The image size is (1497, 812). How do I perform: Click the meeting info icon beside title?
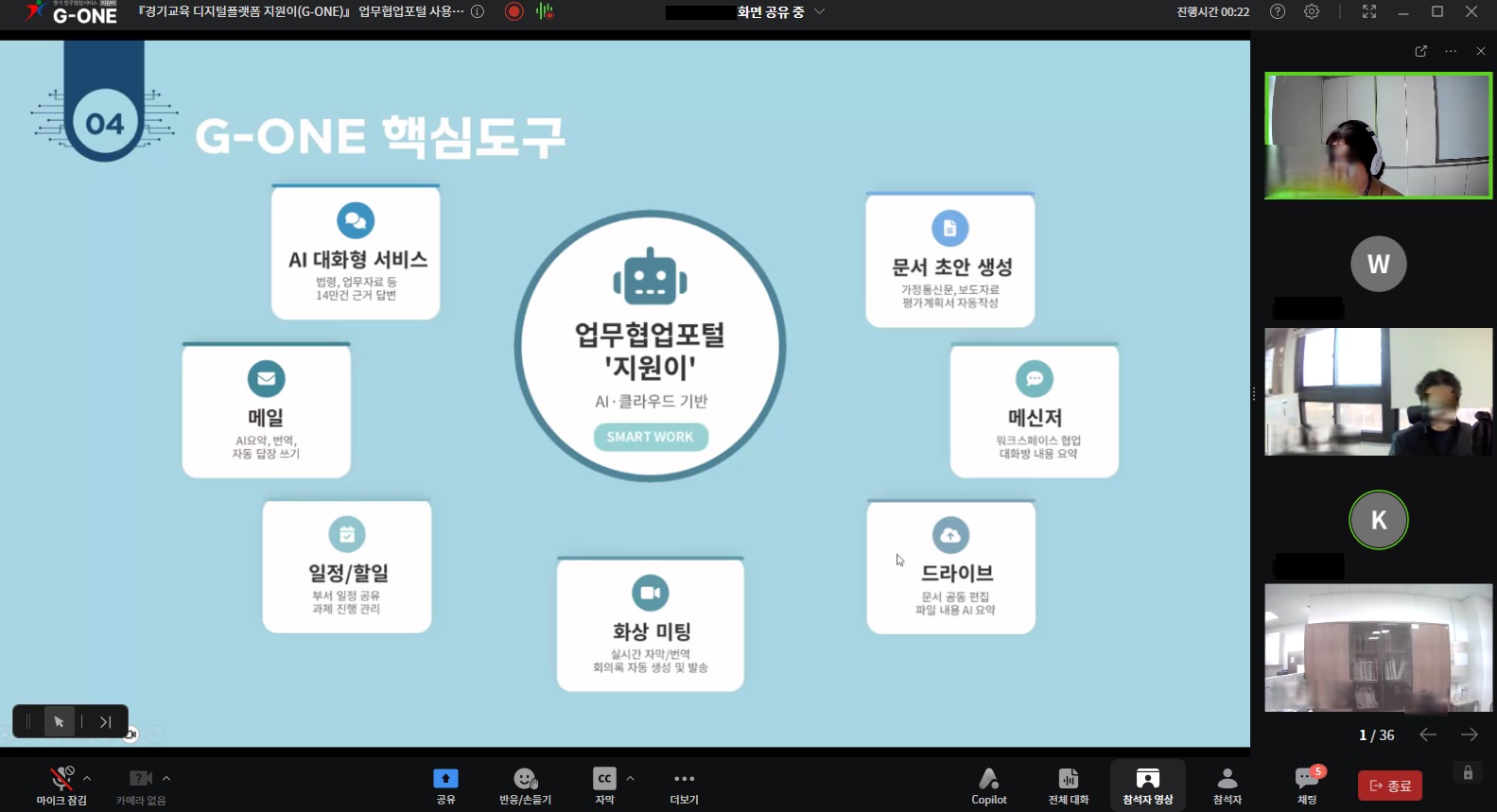coord(478,12)
